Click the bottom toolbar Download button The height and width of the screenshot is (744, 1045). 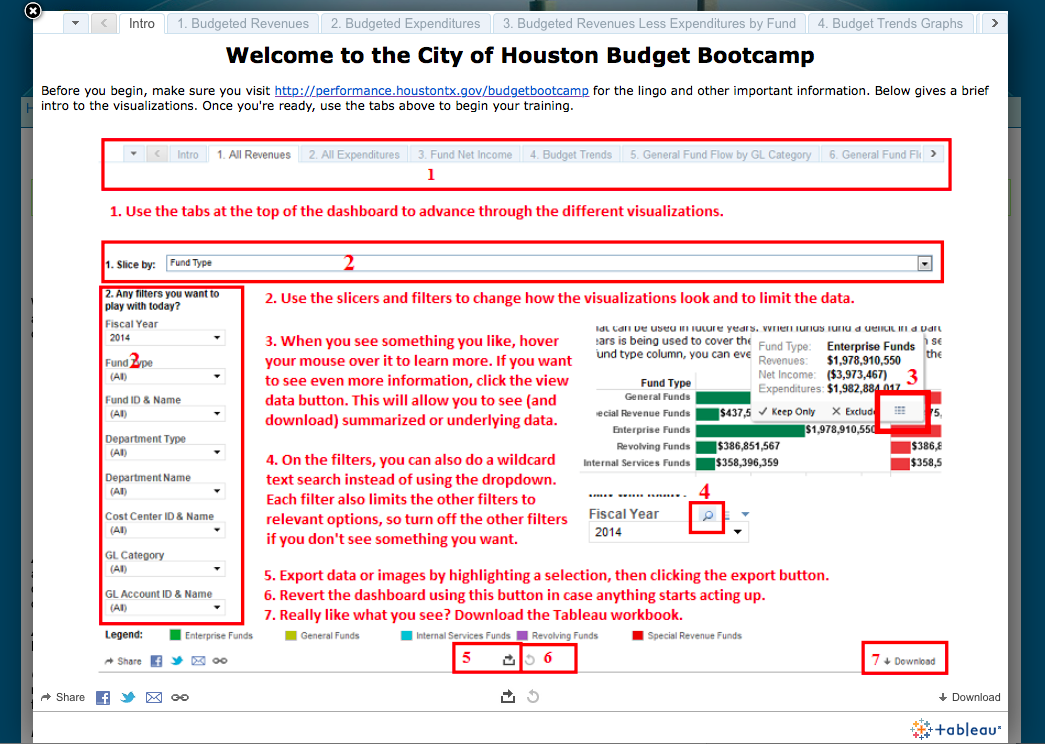point(970,697)
